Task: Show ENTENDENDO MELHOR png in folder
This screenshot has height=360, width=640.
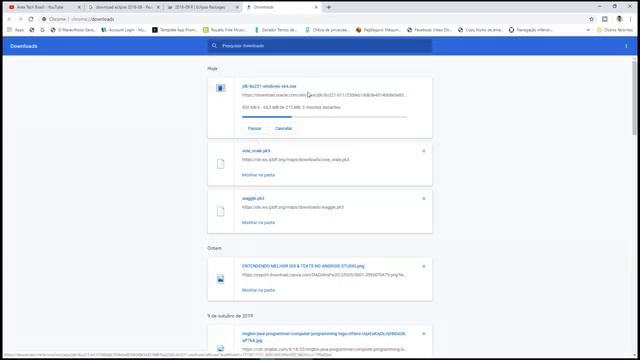Action: [x=258, y=290]
